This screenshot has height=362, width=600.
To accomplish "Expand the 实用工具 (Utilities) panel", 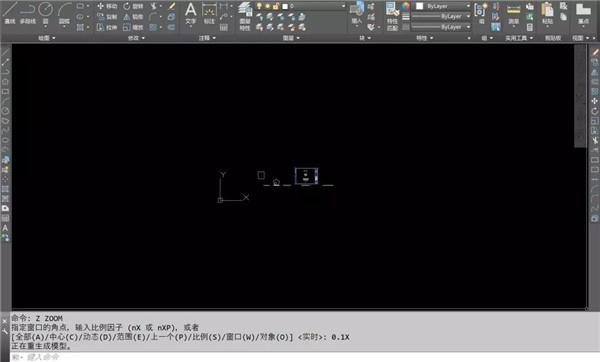I will tap(519, 38).
